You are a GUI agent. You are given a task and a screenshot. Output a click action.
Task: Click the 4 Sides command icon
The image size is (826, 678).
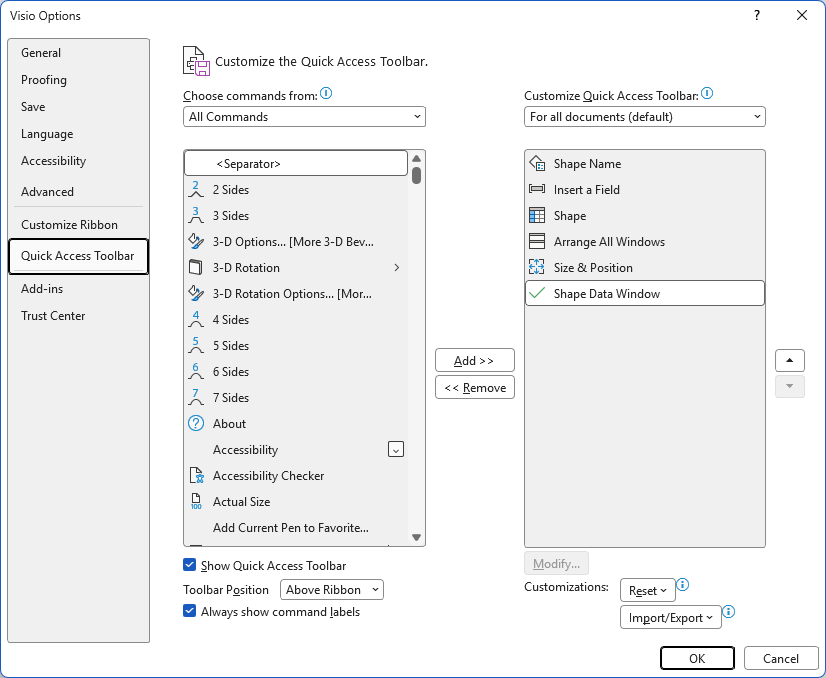pyautogui.click(x=196, y=319)
